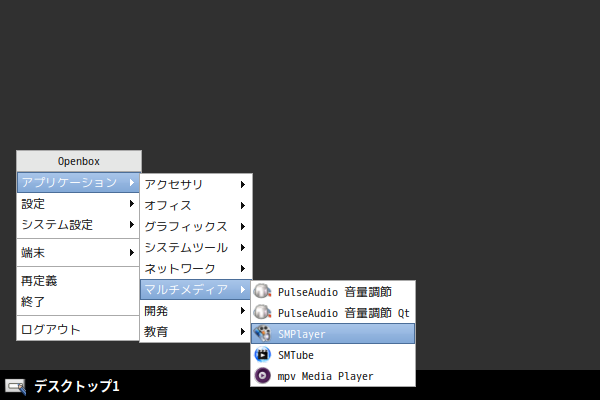Expand the arrow next to 教育

[243, 331]
